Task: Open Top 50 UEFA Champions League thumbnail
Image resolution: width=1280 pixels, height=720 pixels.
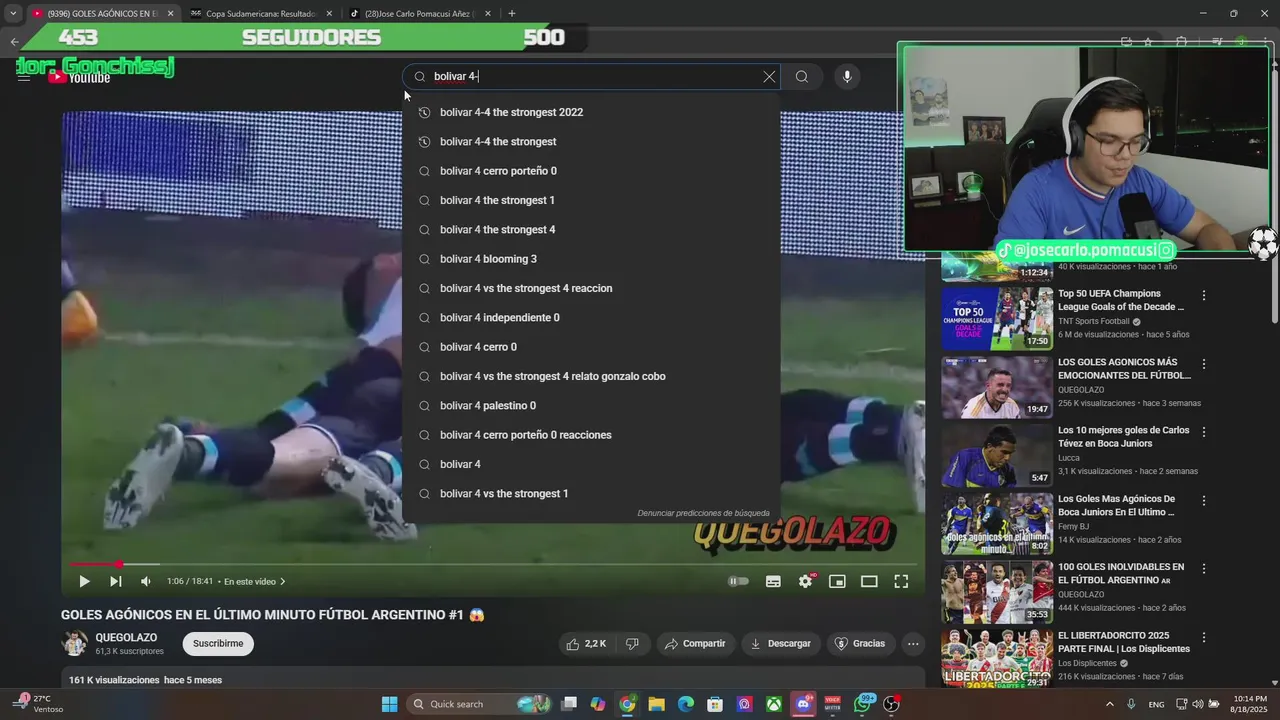Action: coord(996,319)
